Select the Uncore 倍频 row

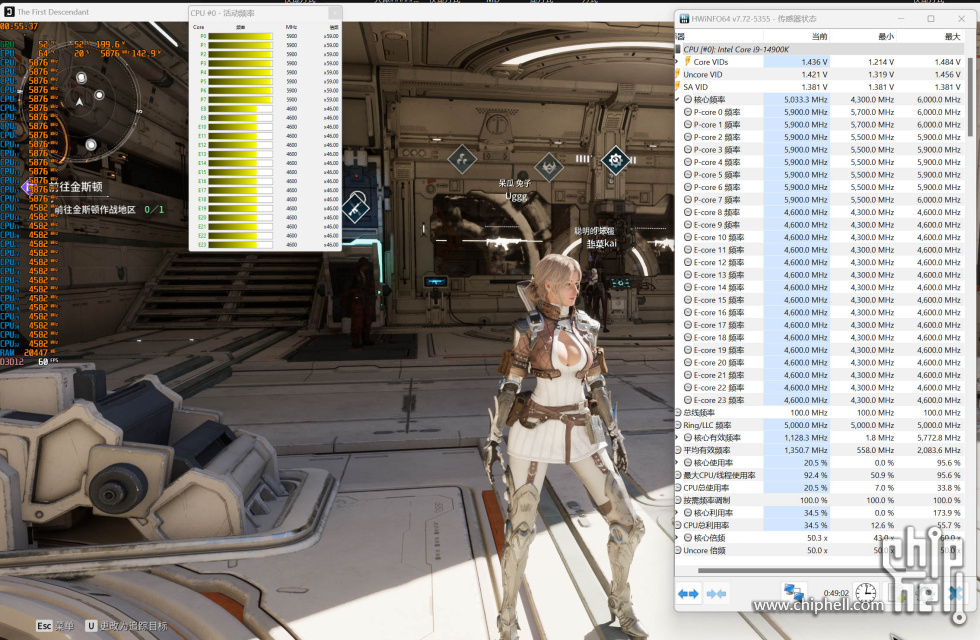coord(819,550)
